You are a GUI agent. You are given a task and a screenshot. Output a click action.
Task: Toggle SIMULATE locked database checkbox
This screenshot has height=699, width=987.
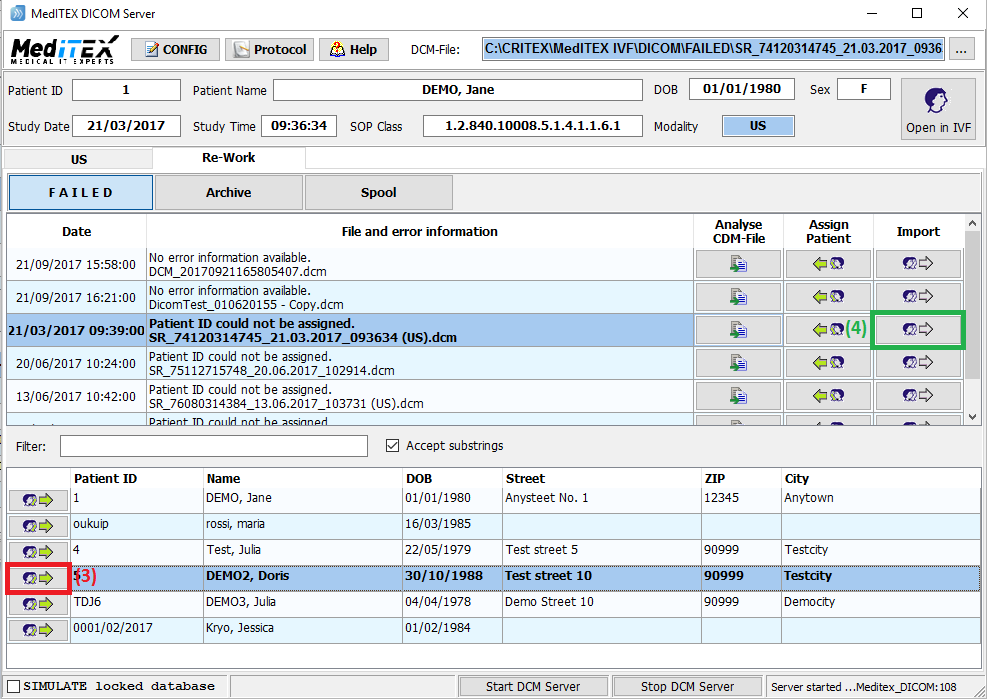click(13, 686)
